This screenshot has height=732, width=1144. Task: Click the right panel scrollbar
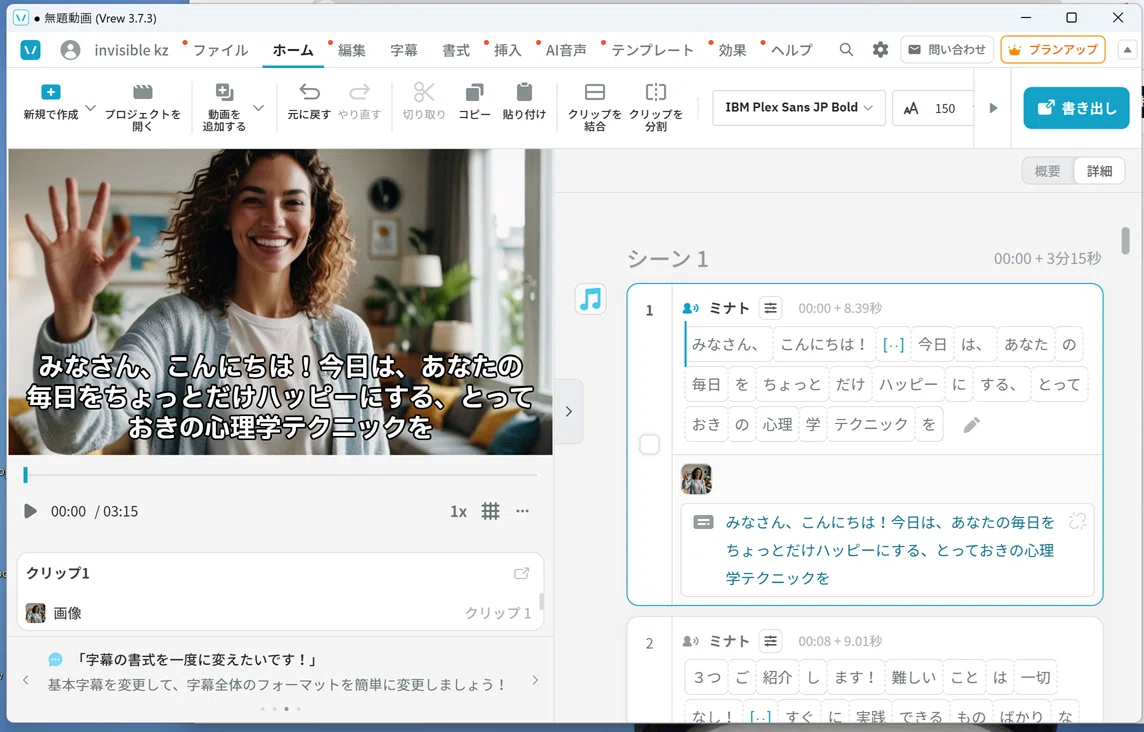click(x=1125, y=241)
